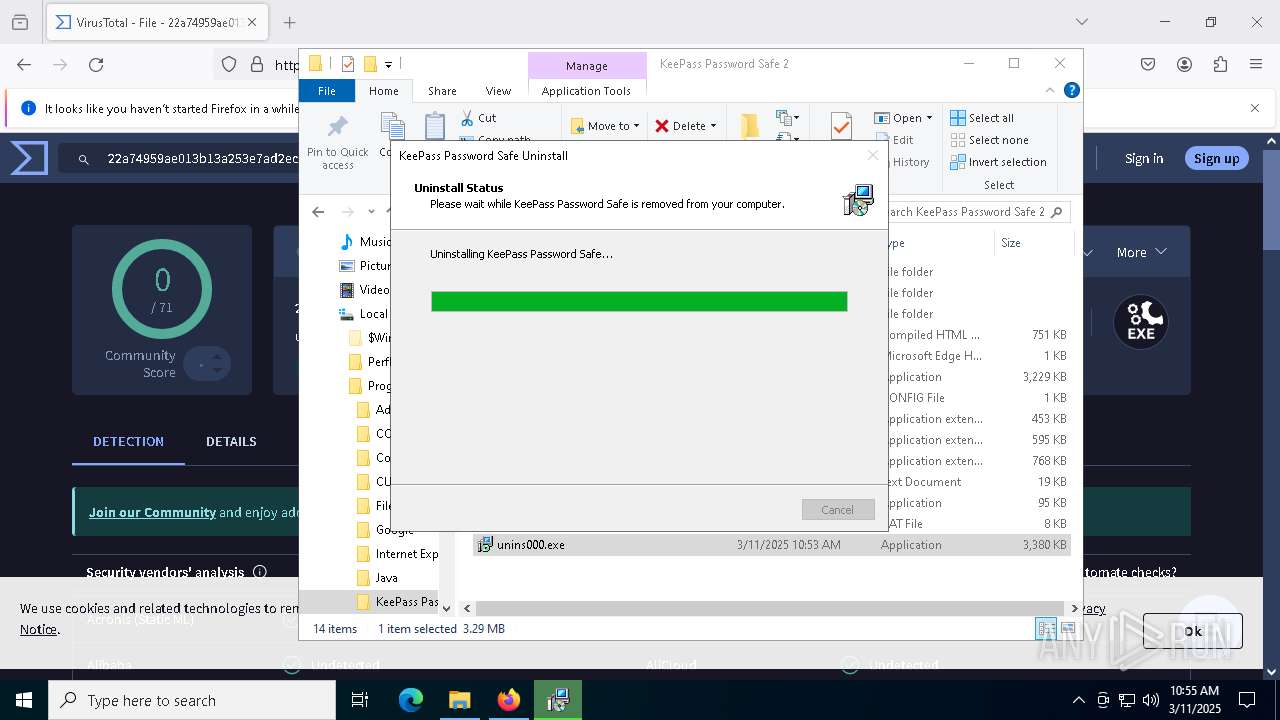Click Select none in Explorer ribbon
The height and width of the screenshot is (720, 1280).
(x=989, y=140)
